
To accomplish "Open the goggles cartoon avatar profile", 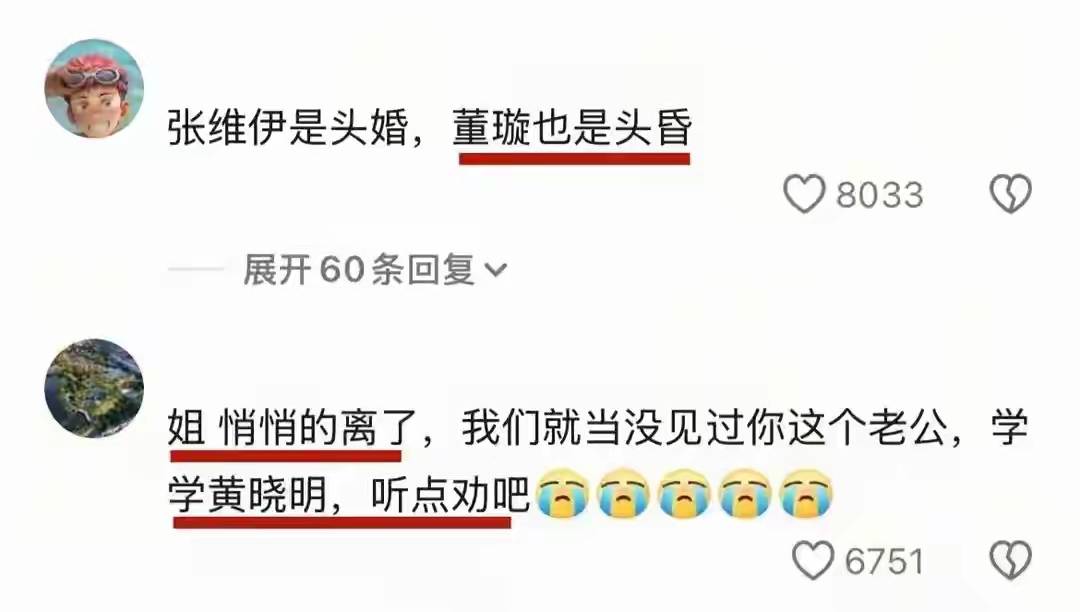I will click(94, 89).
